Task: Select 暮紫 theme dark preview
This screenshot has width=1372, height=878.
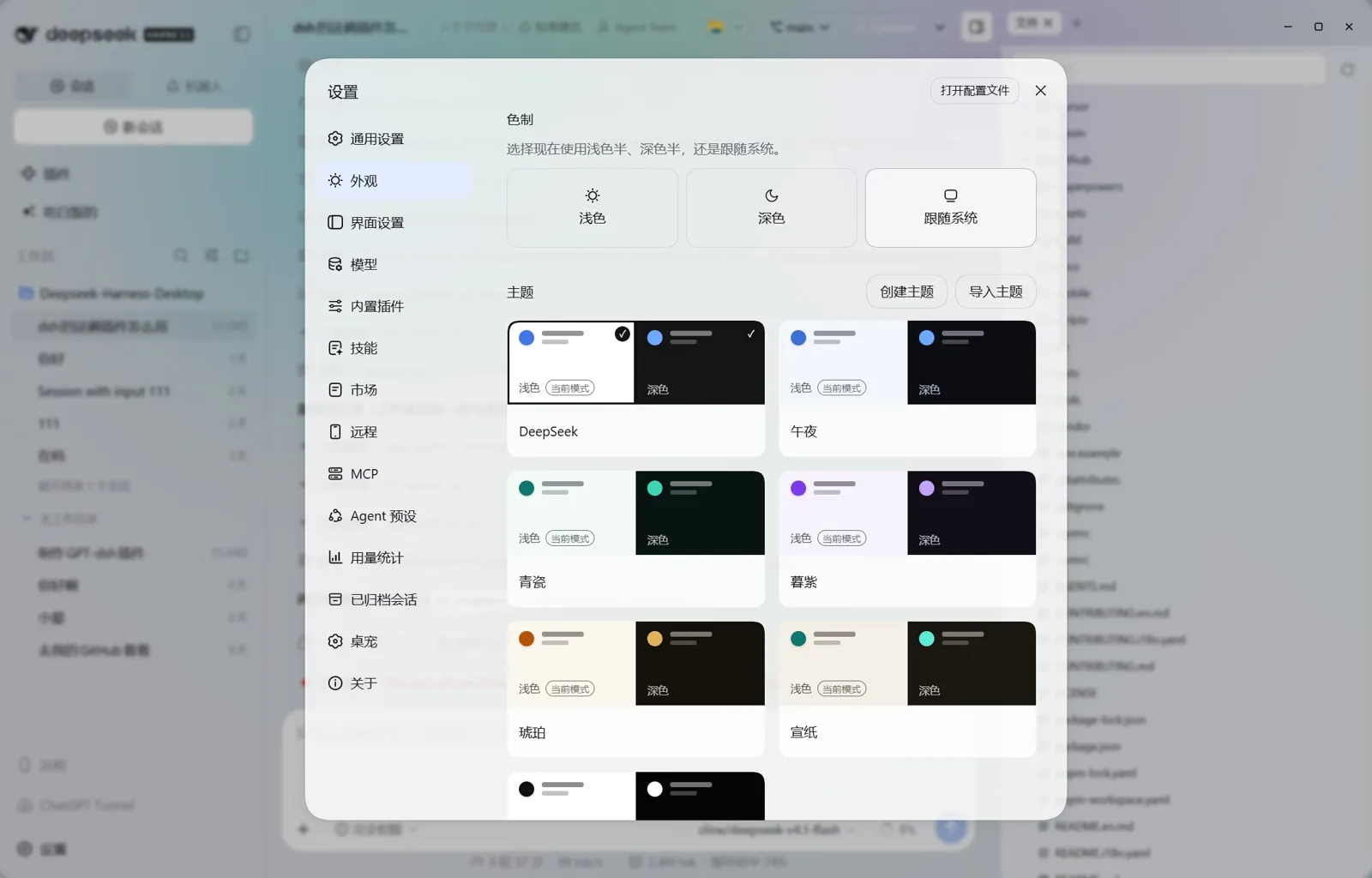Action: point(972,513)
